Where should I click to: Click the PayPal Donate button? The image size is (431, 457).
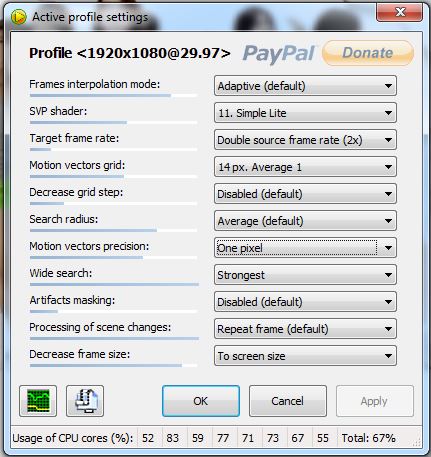(368, 53)
